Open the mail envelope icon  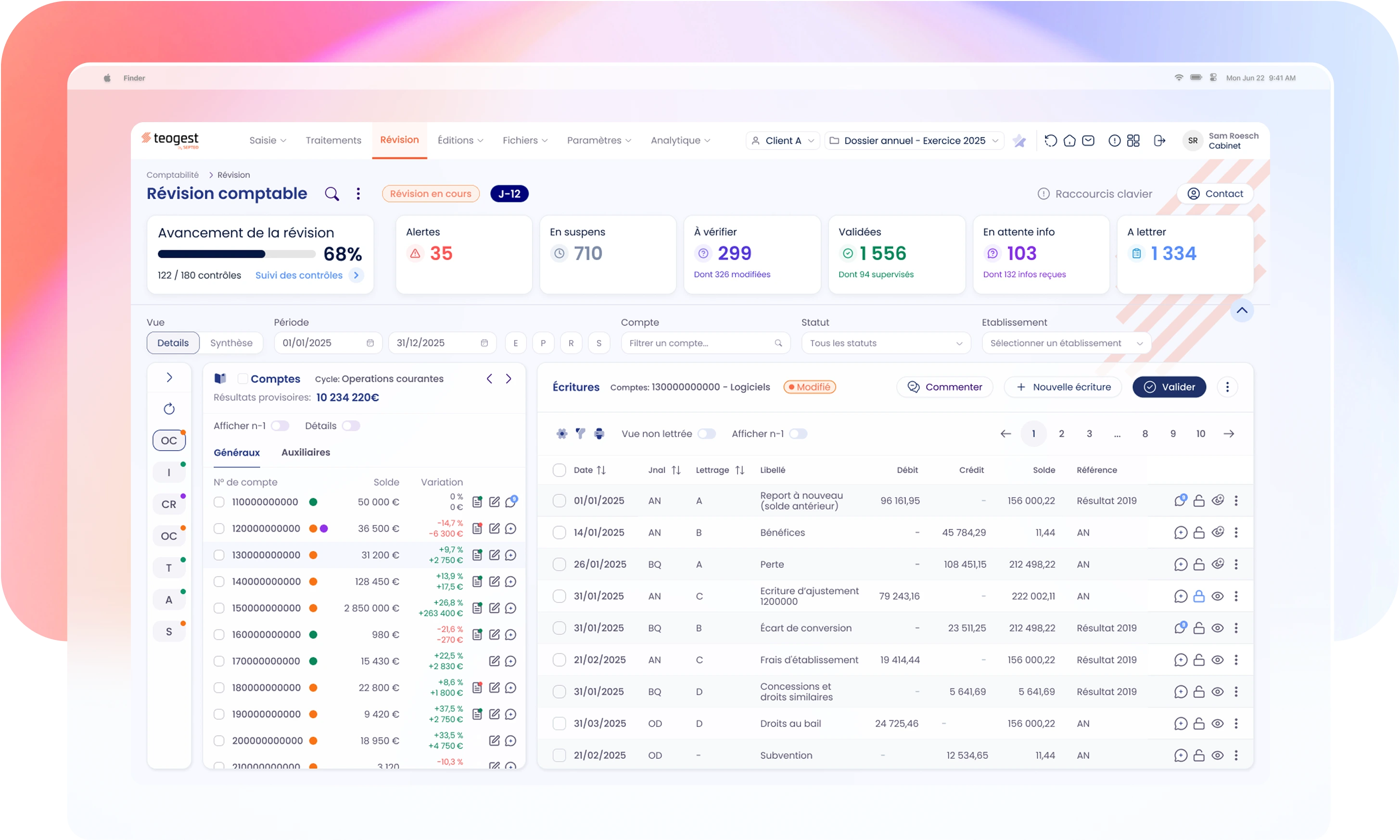point(1088,140)
